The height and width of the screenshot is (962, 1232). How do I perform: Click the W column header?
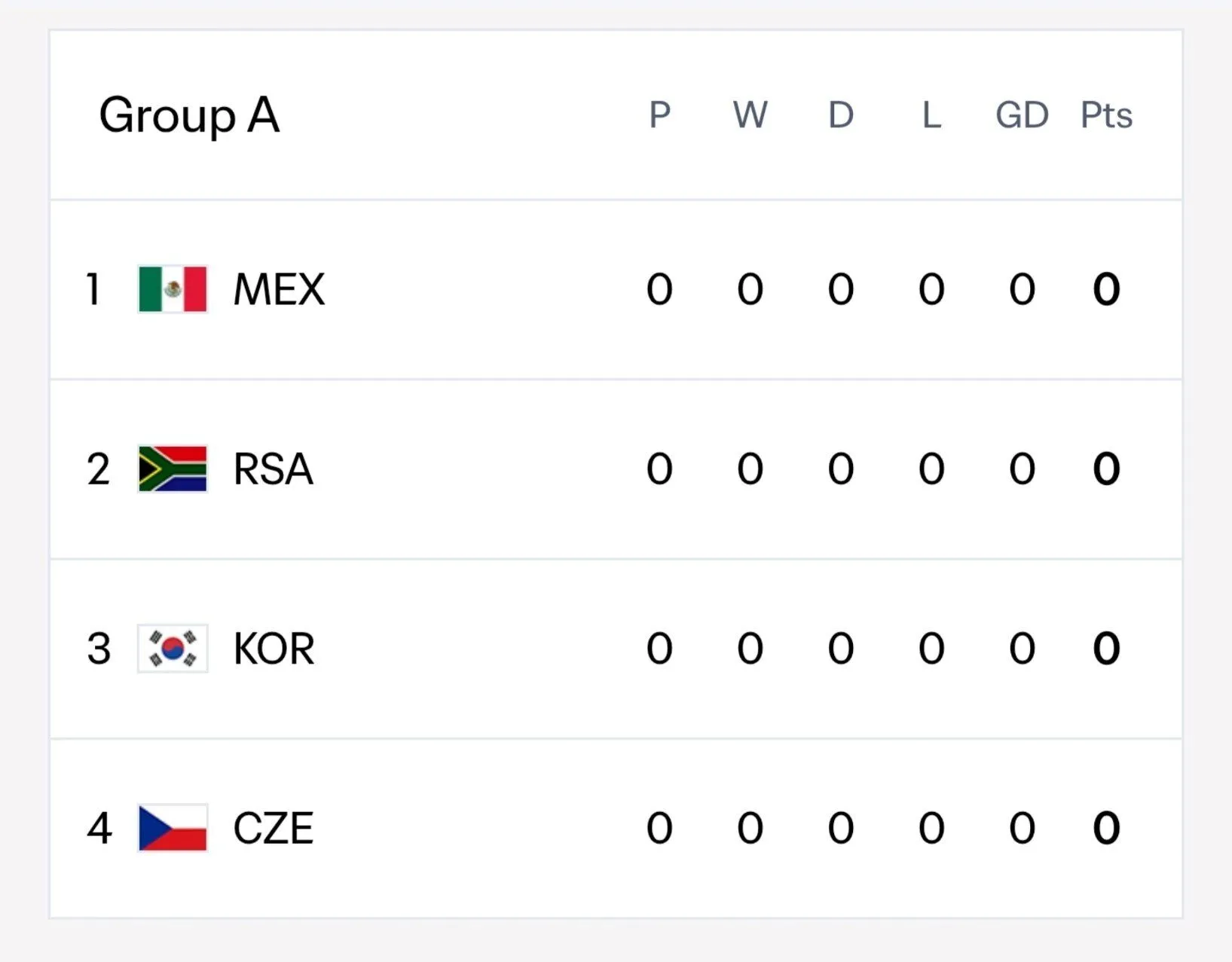[x=751, y=115]
